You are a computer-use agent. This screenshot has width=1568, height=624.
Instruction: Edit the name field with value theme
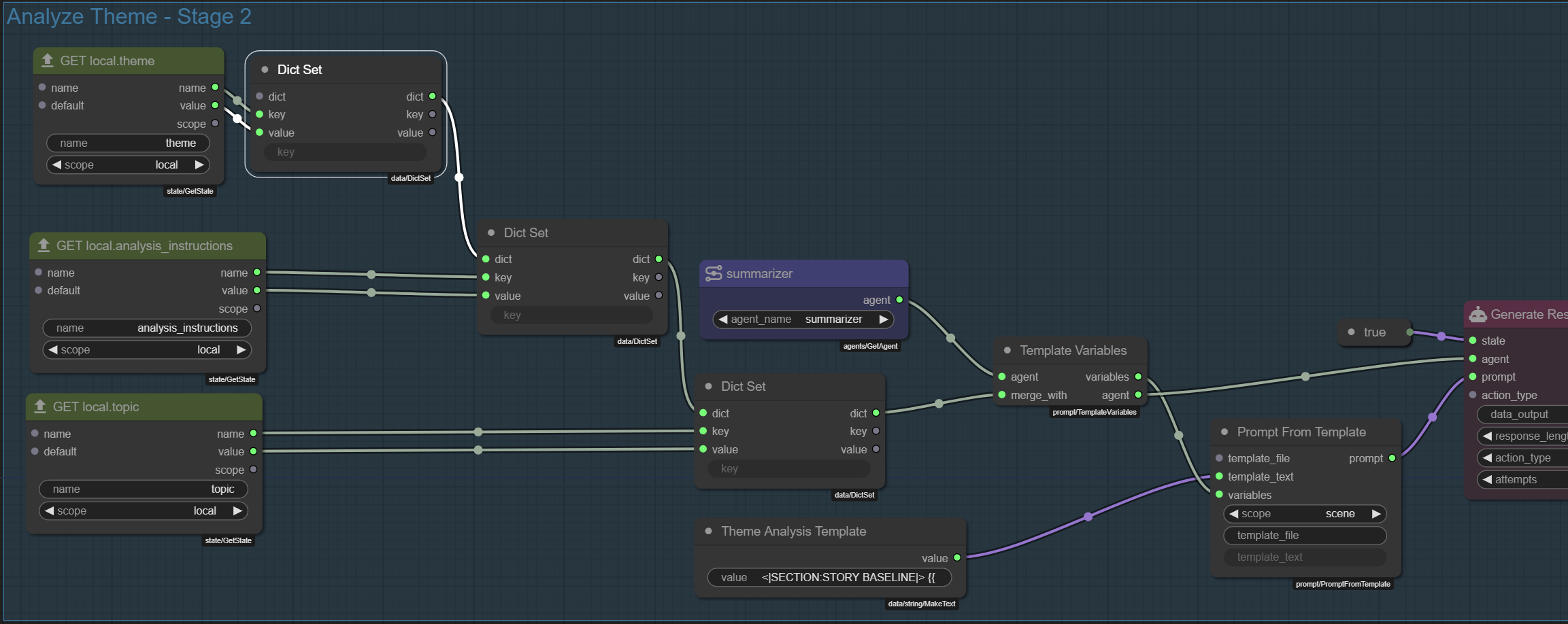click(128, 143)
